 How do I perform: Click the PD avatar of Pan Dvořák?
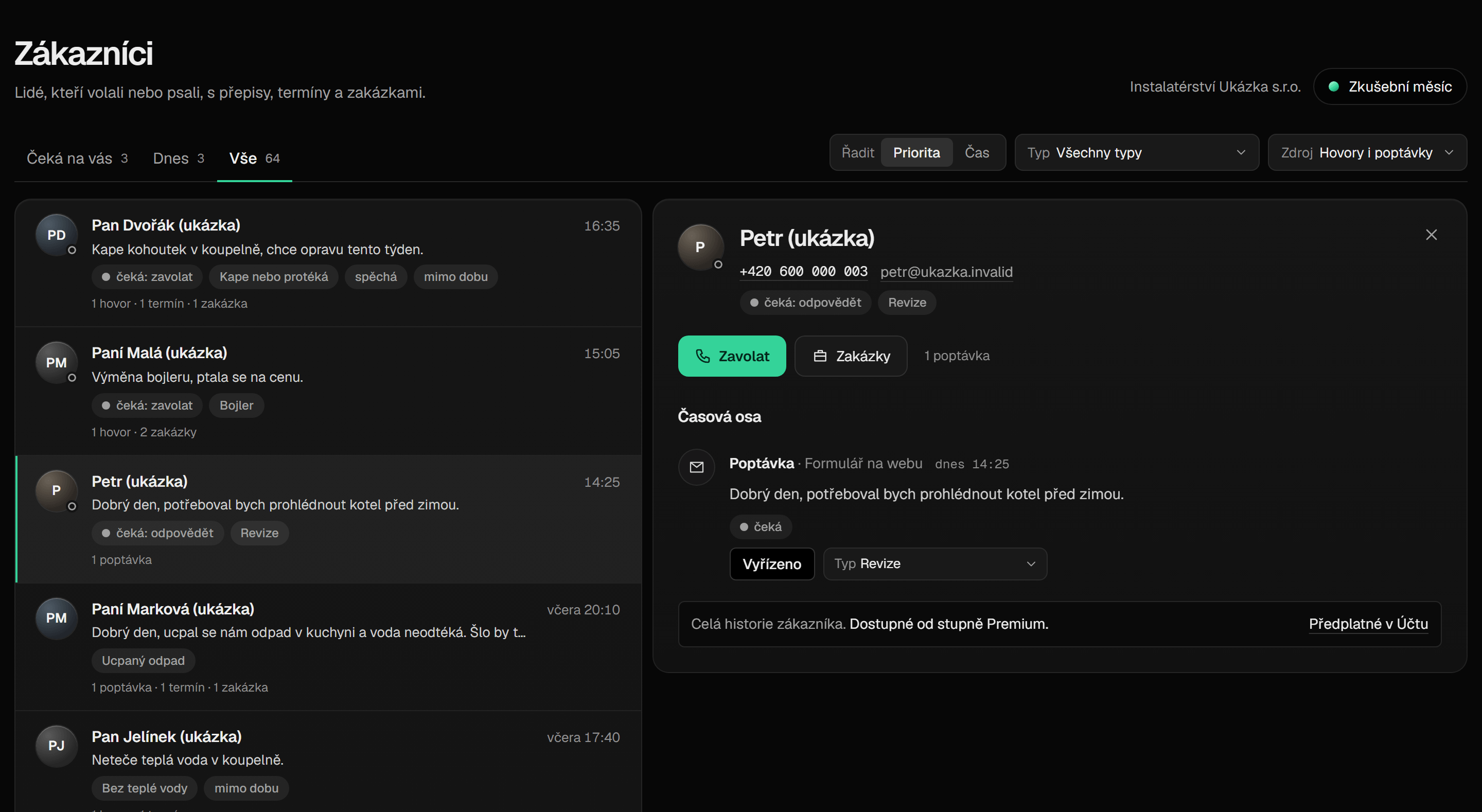click(x=57, y=235)
